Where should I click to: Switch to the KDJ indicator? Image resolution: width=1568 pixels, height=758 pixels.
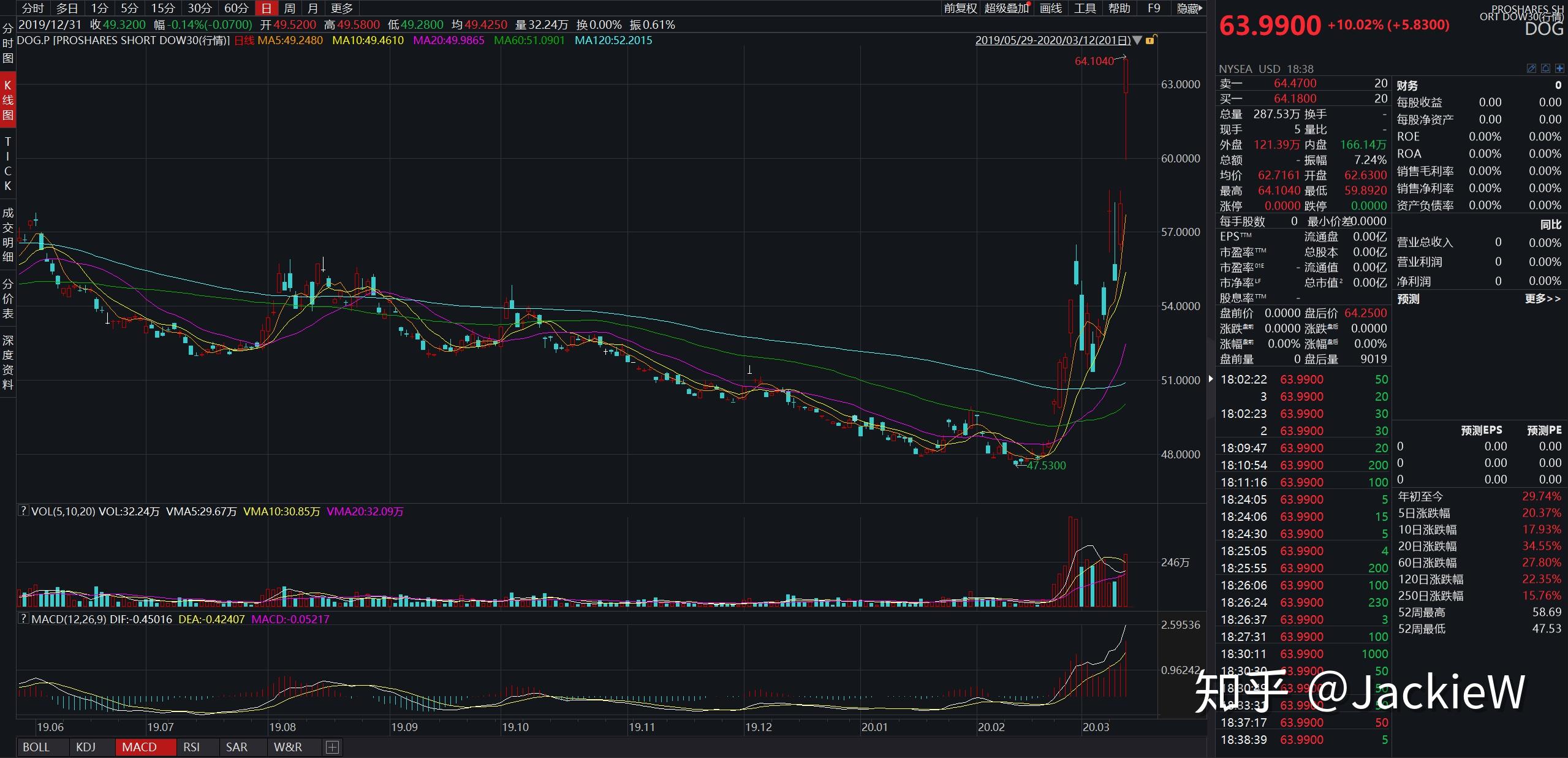pos(86,747)
